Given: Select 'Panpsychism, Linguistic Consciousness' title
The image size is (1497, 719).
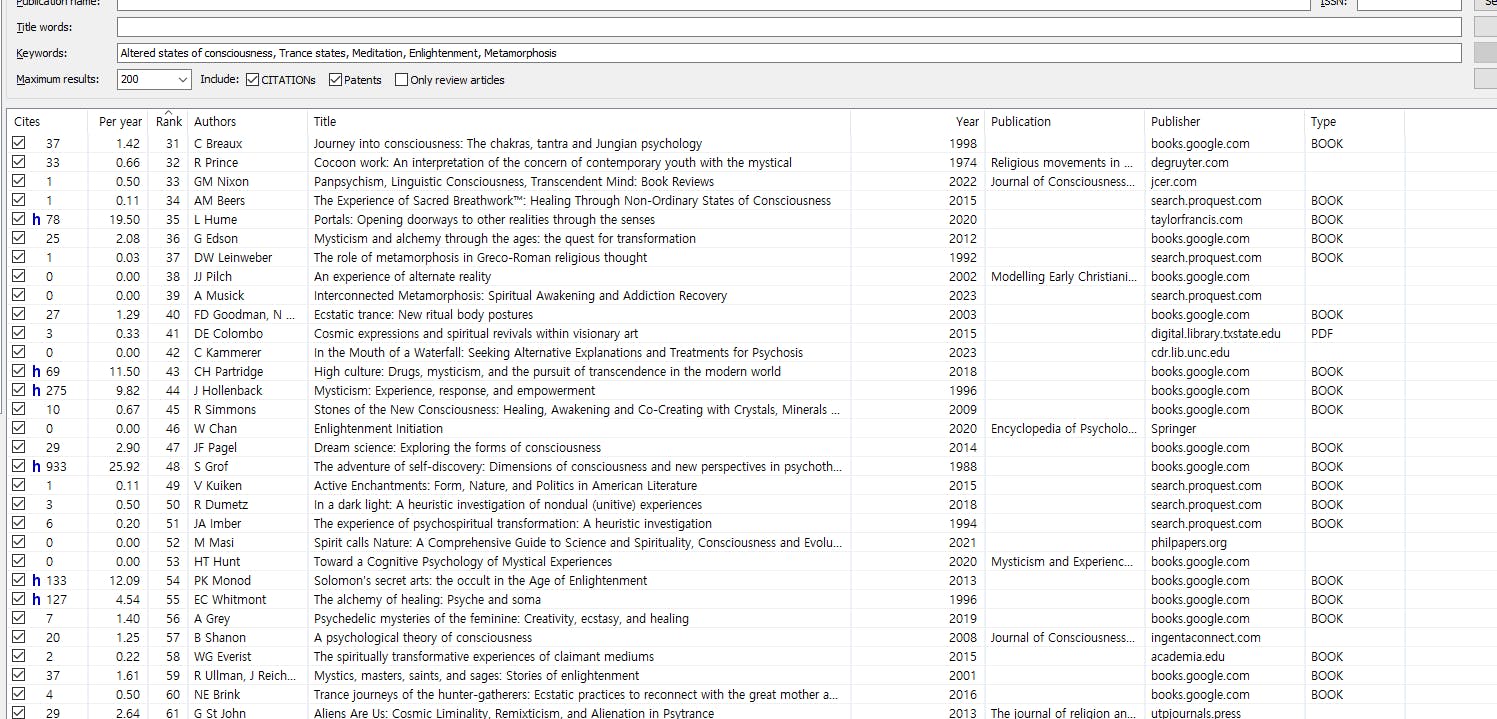Looking at the screenshot, I should click(x=514, y=182).
